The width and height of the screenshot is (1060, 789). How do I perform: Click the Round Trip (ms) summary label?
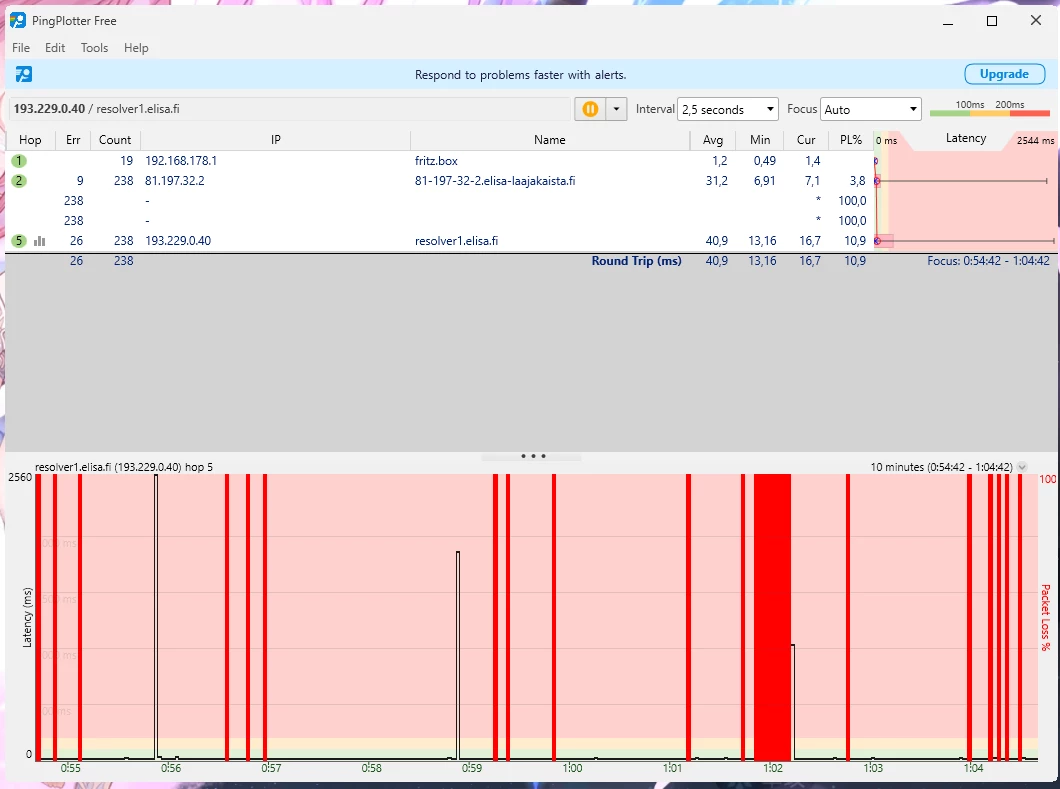tap(636, 261)
